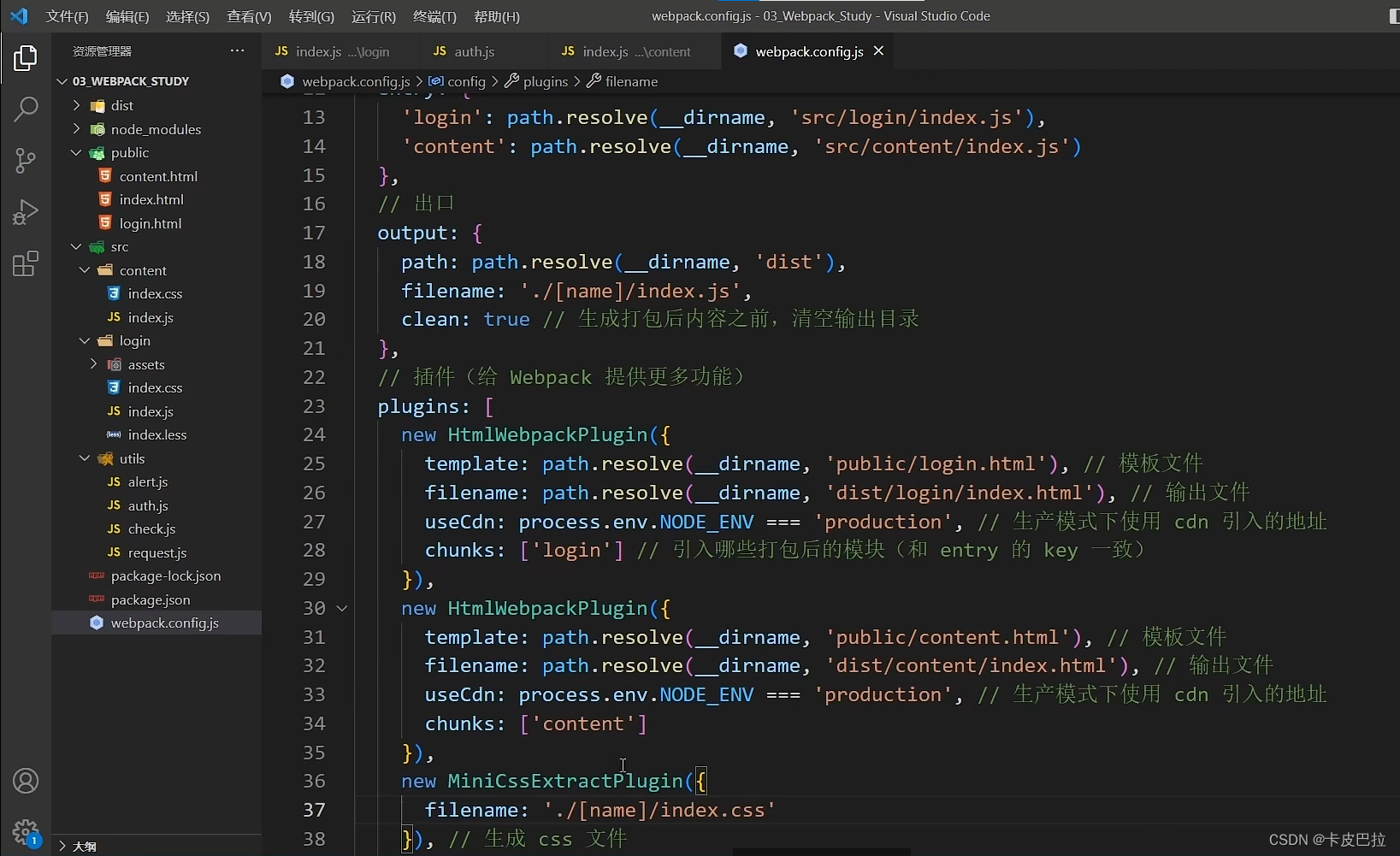Open index.css under login folder
1400x856 pixels.
click(157, 387)
